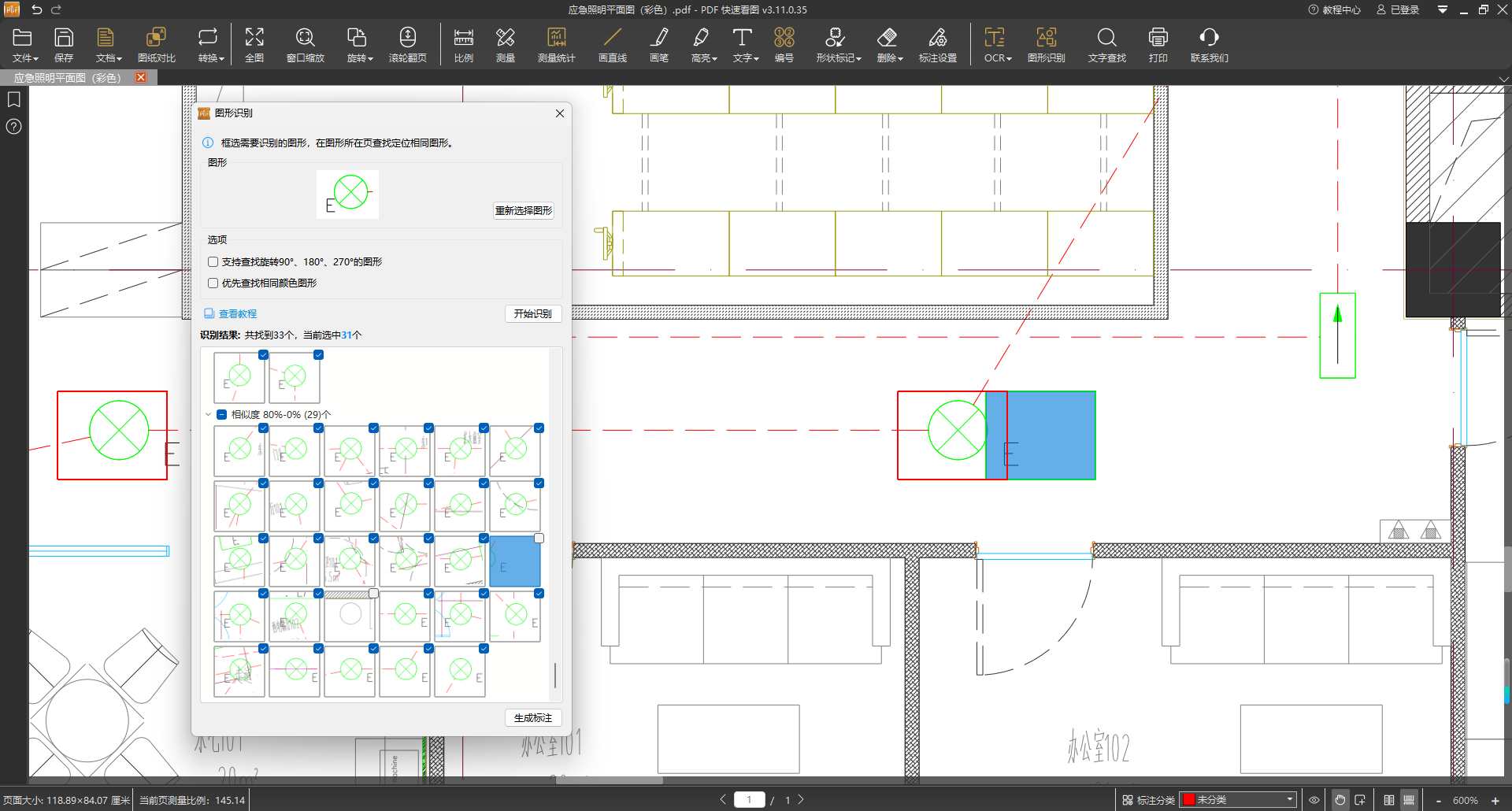Open the 文字查找 text search tool

click(1107, 45)
